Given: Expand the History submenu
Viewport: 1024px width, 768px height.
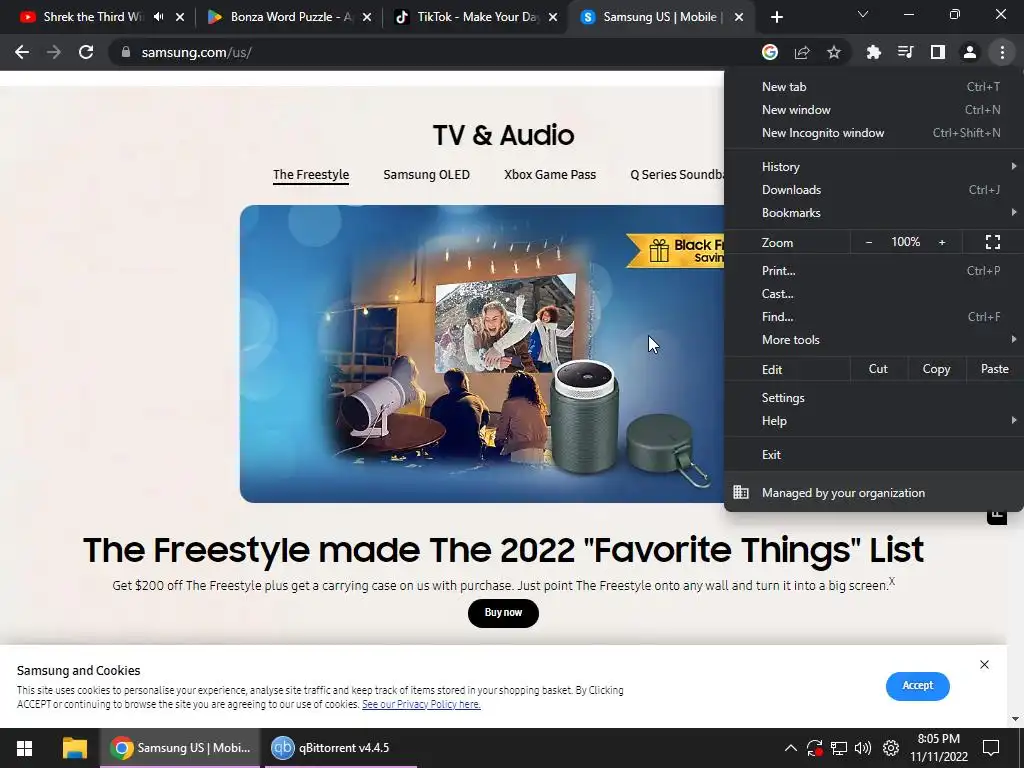Looking at the screenshot, I should coord(874,167).
